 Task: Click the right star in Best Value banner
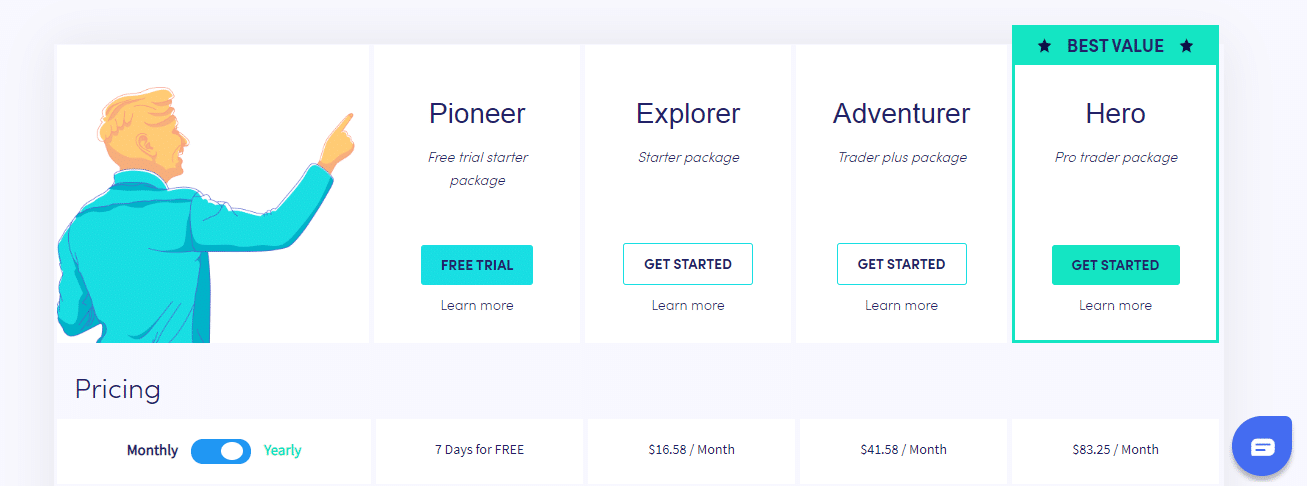(1186, 46)
